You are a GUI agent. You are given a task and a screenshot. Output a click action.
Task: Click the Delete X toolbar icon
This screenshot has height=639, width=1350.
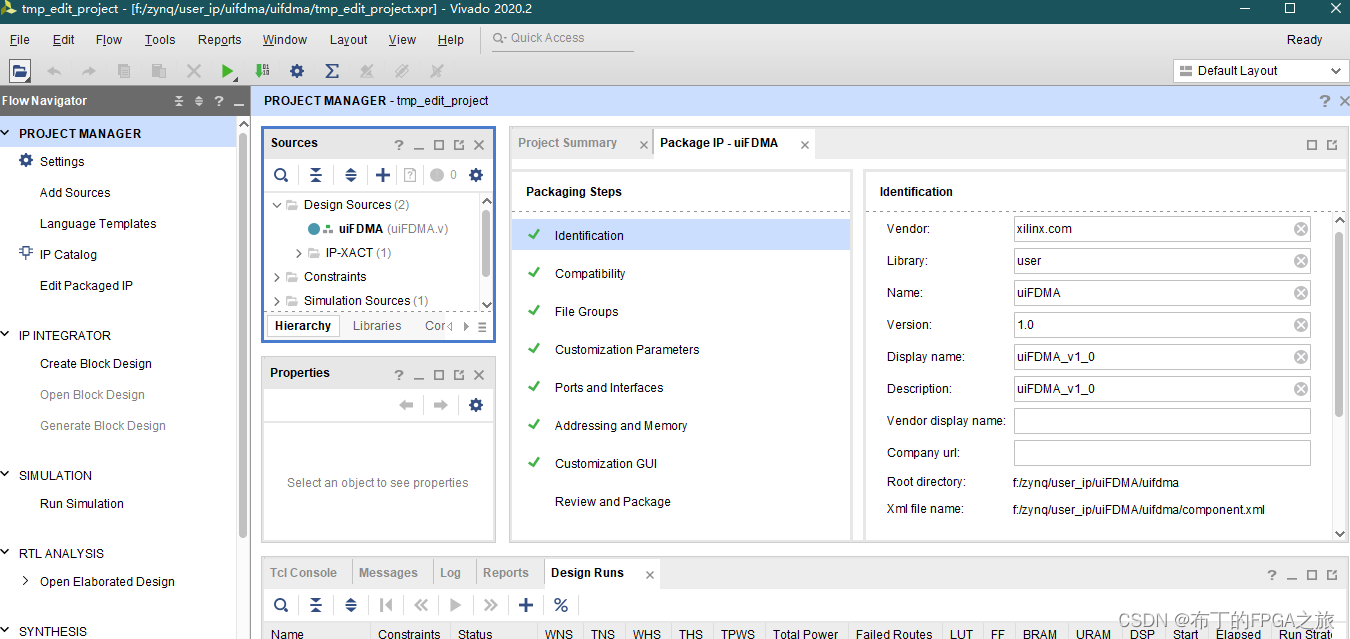(194, 71)
